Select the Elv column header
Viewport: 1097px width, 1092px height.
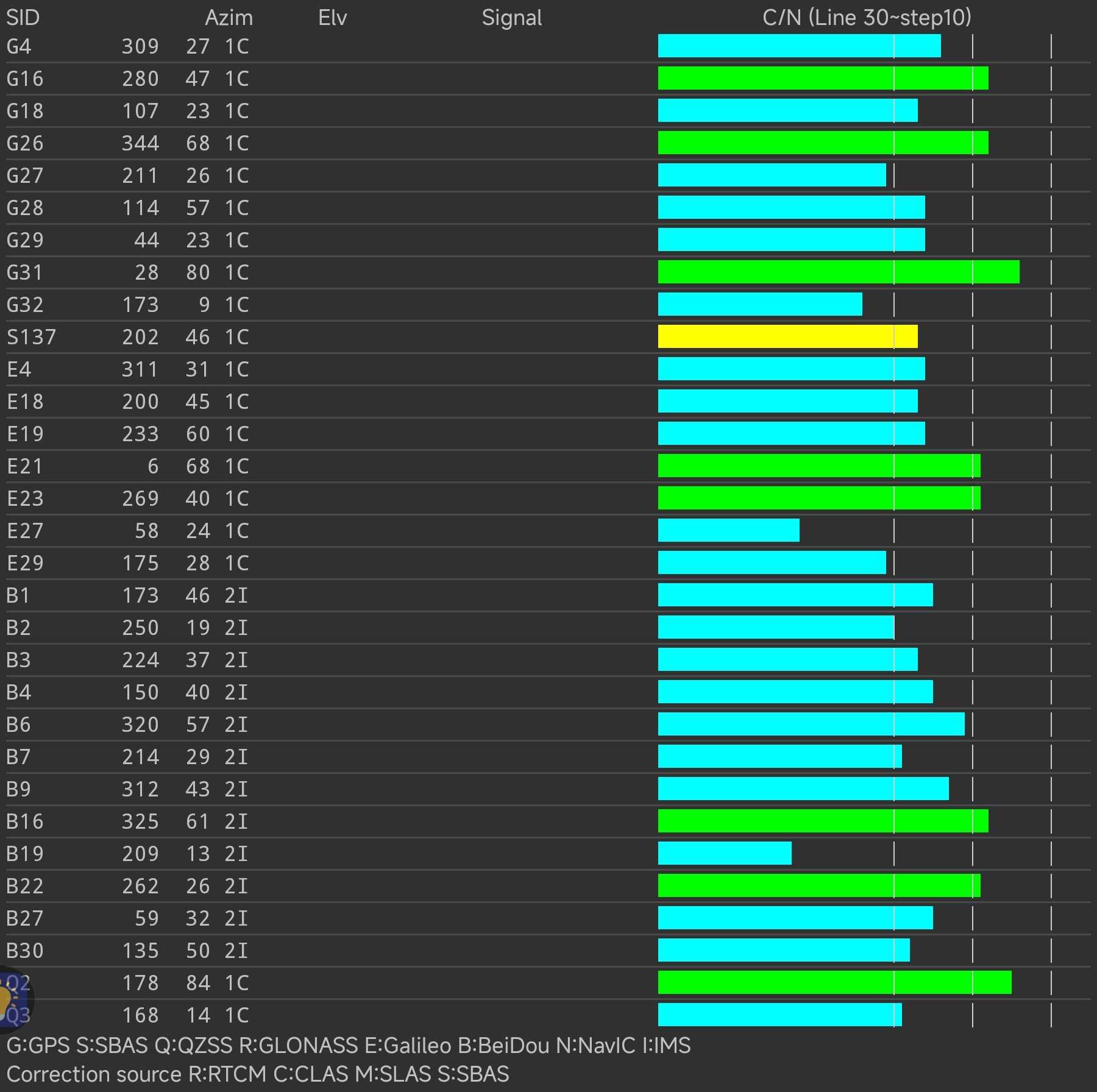(332, 18)
